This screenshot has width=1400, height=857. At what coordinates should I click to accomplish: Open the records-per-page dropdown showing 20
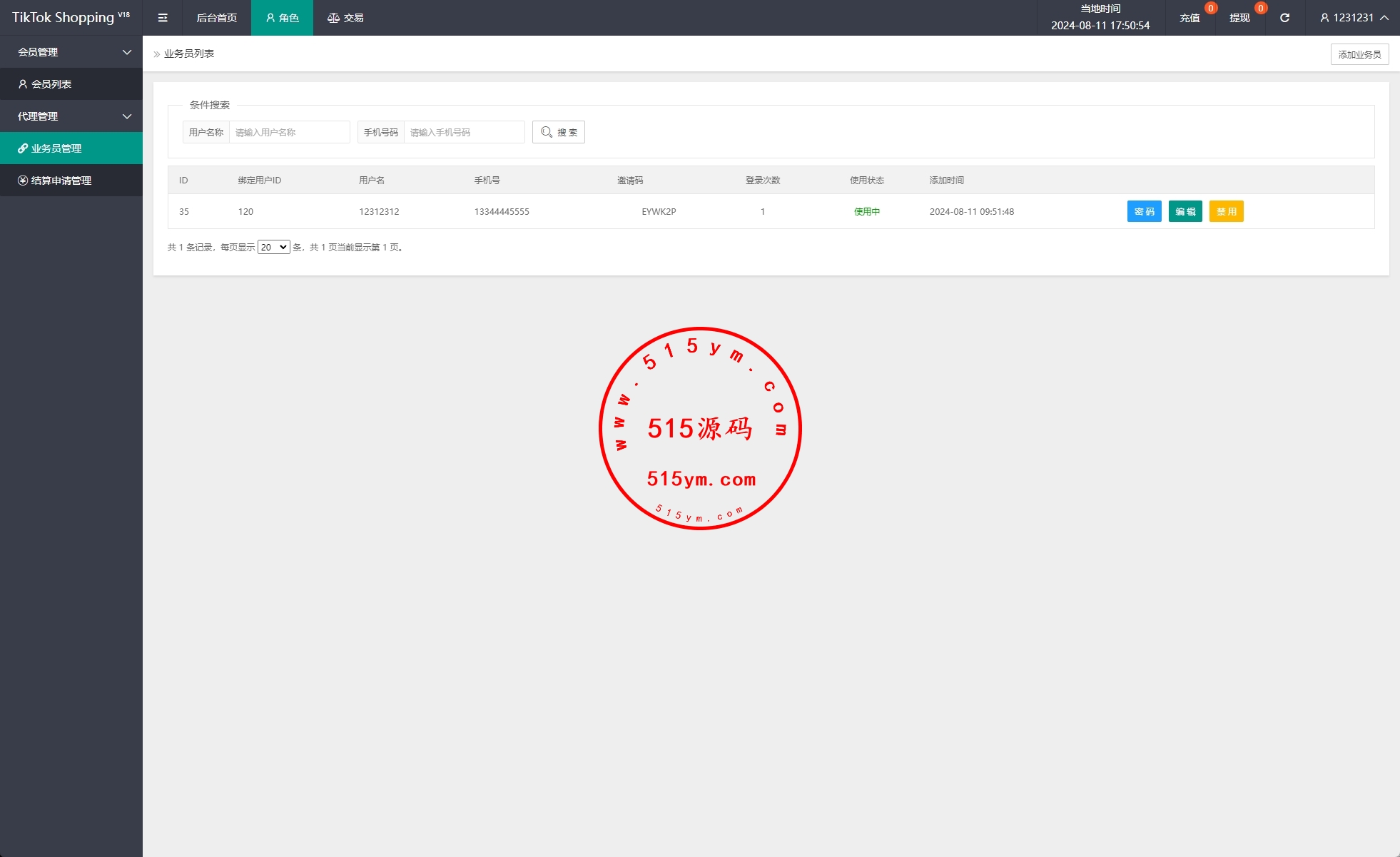pyautogui.click(x=273, y=247)
